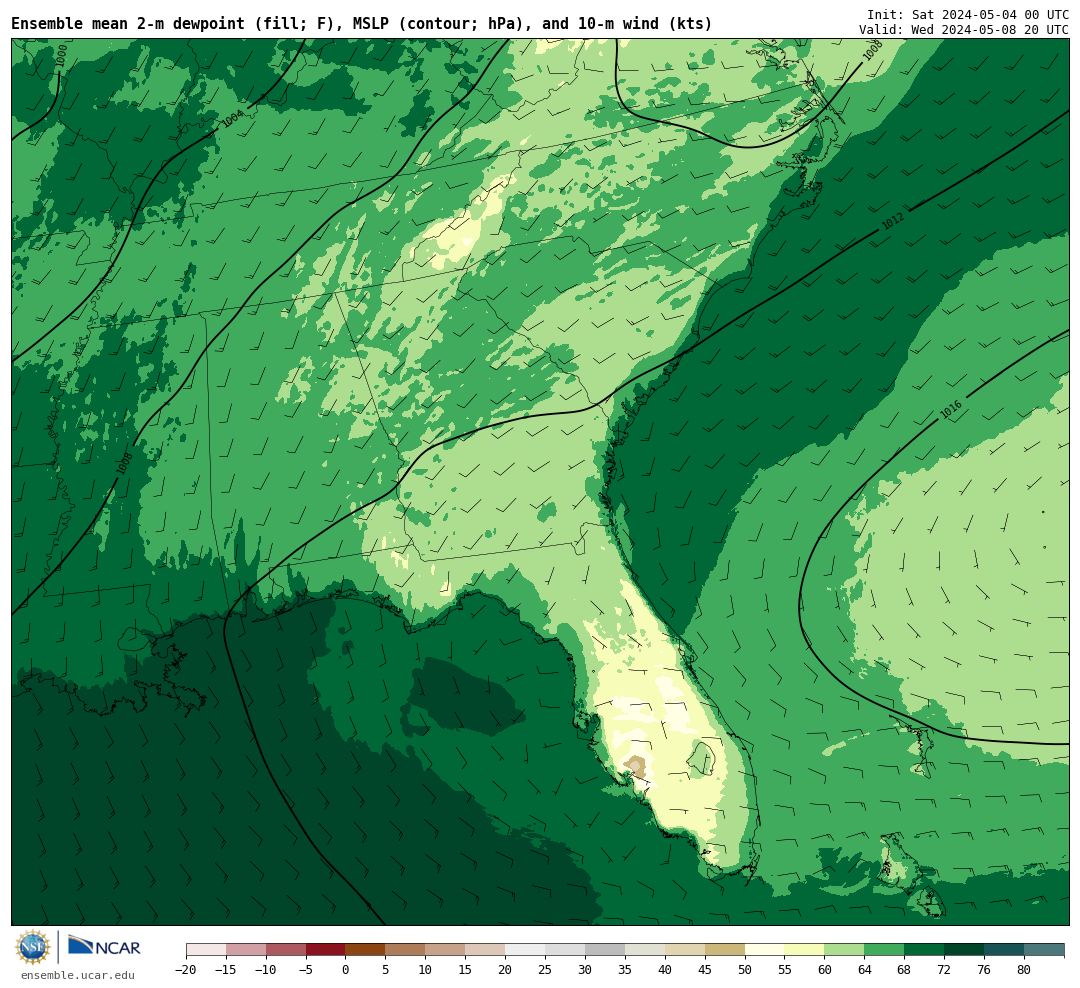Pick the 15 to 20 beige swatch

tap(485, 950)
